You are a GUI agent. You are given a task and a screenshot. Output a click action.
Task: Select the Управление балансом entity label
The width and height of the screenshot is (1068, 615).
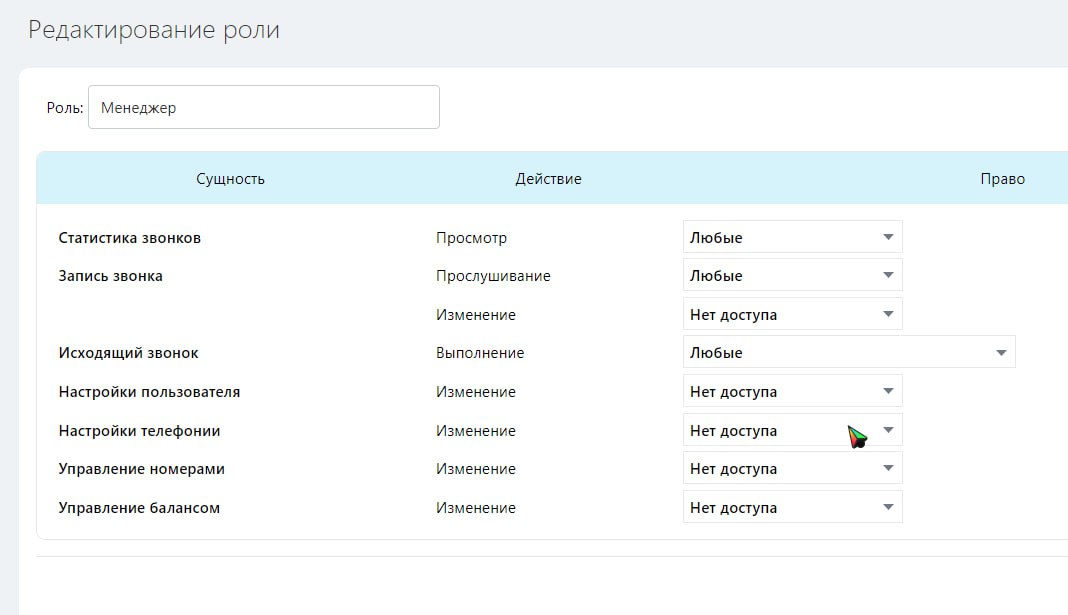tap(139, 508)
